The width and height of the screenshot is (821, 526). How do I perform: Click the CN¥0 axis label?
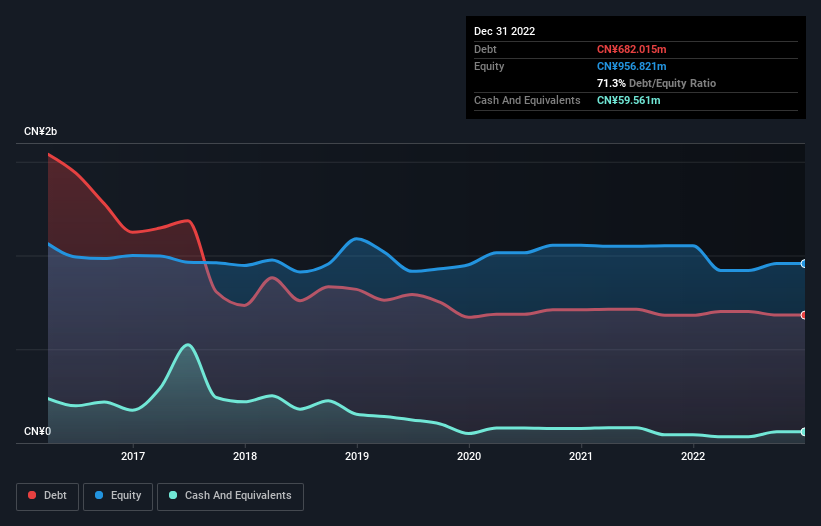click(x=38, y=431)
